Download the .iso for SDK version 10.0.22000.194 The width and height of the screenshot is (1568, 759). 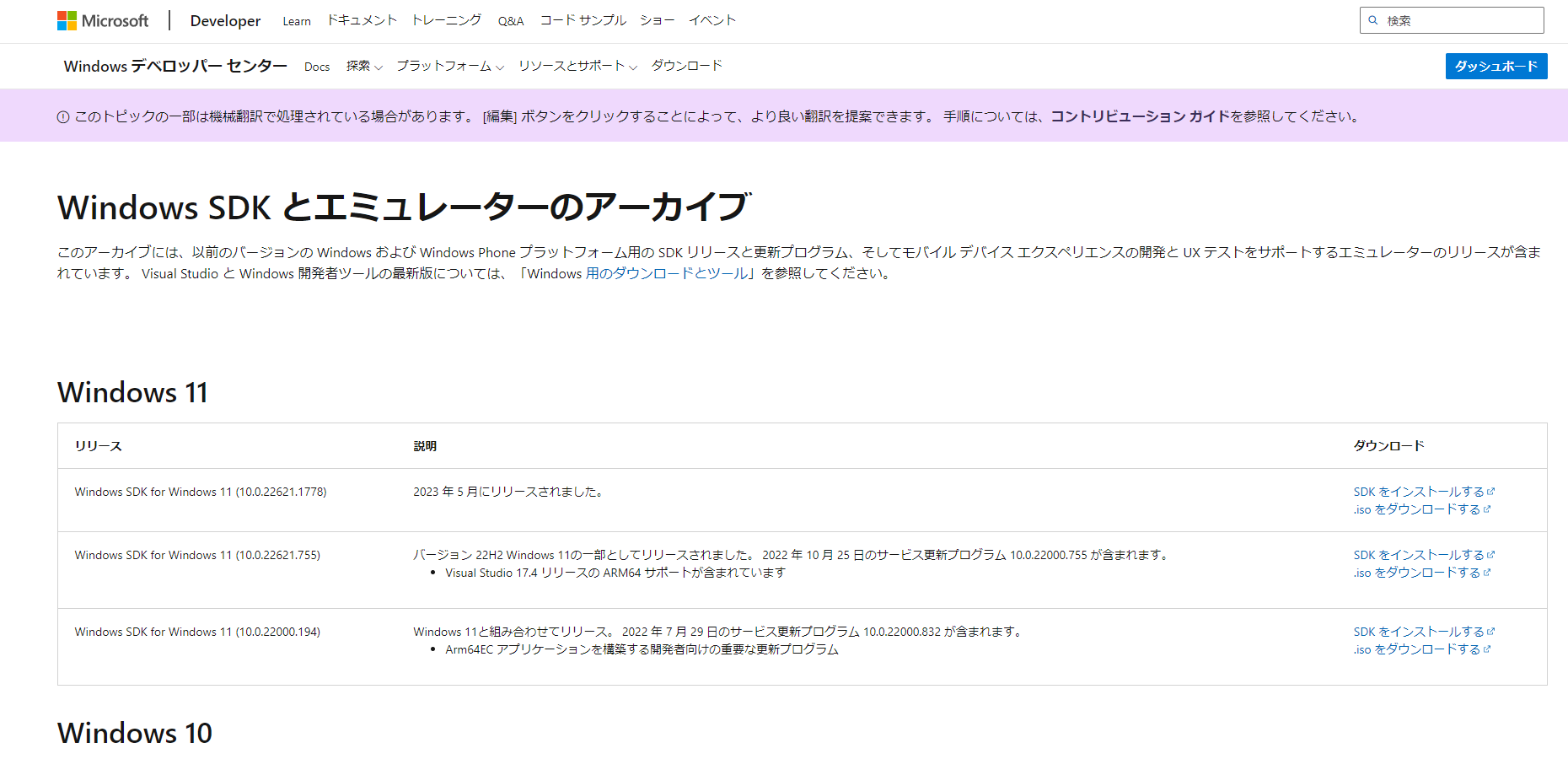click(x=1416, y=649)
